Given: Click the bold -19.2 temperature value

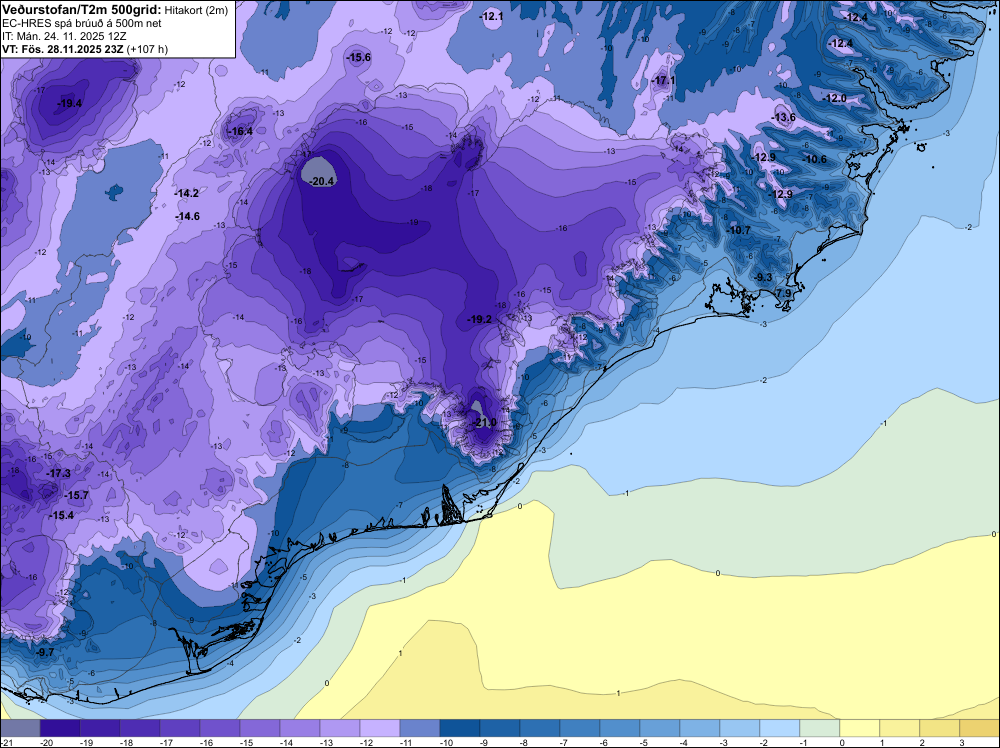Looking at the screenshot, I should tap(480, 319).
